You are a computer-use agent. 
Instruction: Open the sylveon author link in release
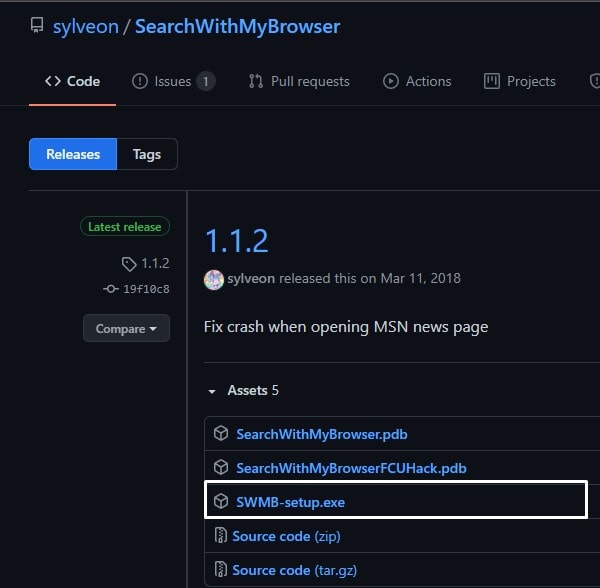pyautogui.click(x=251, y=279)
